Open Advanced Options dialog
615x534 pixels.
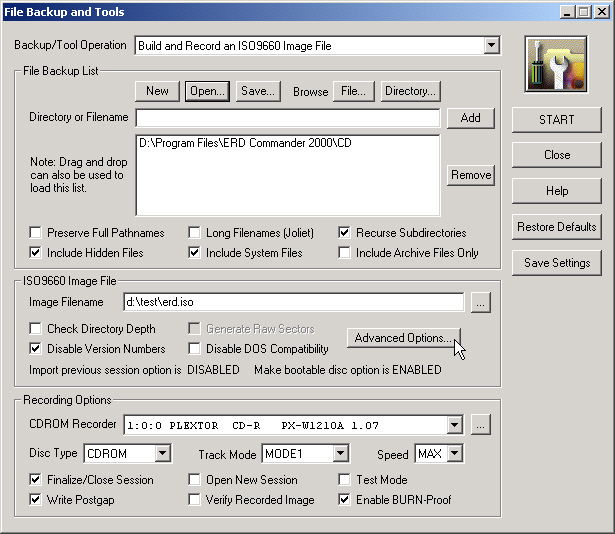click(x=404, y=338)
